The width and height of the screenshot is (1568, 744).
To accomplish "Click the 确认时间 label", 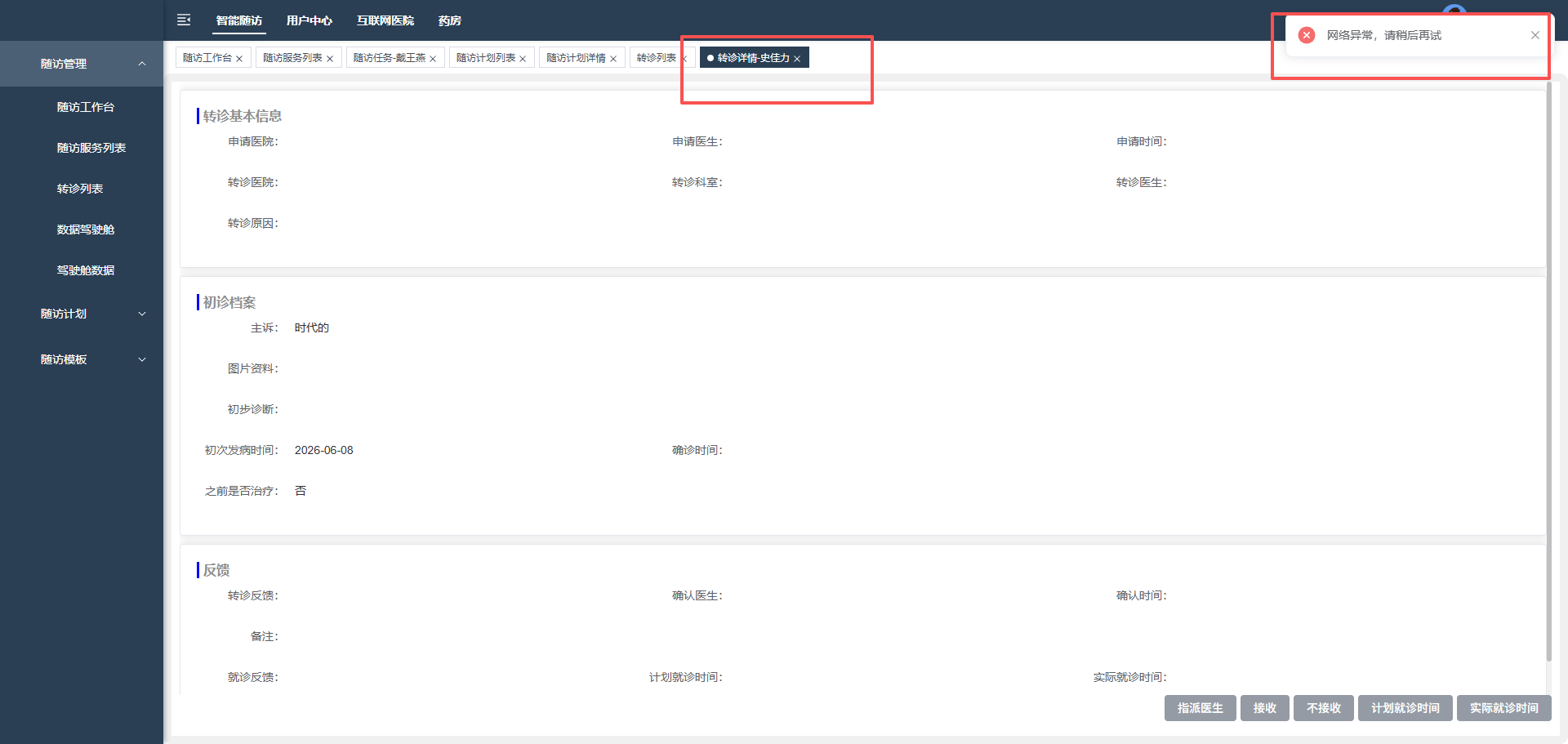I will pyautogui.click(x=1142, y=595).
